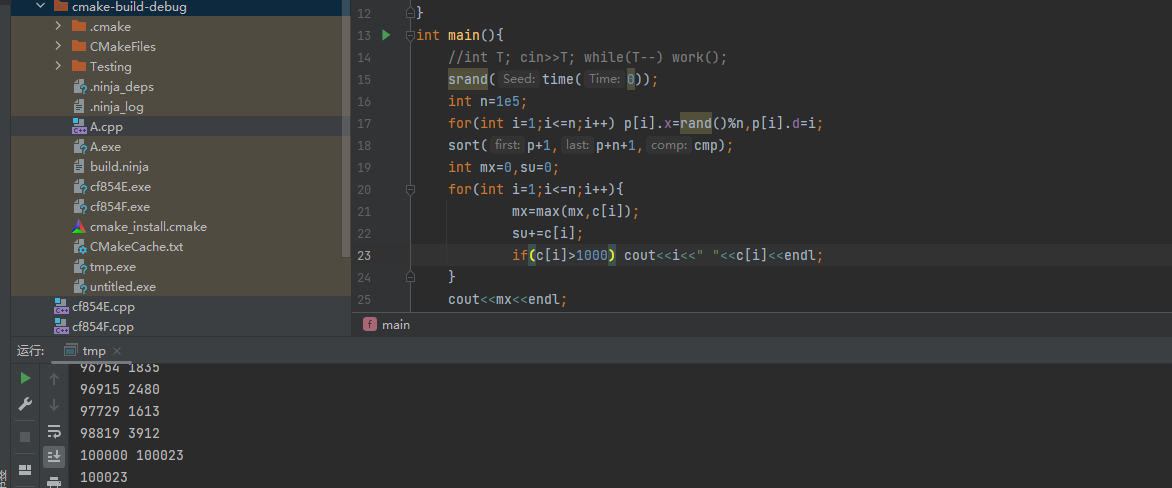This screenshot has width=1172, height=488.
Task: Open cf854E.cpp source file
Action: (103, 307)
